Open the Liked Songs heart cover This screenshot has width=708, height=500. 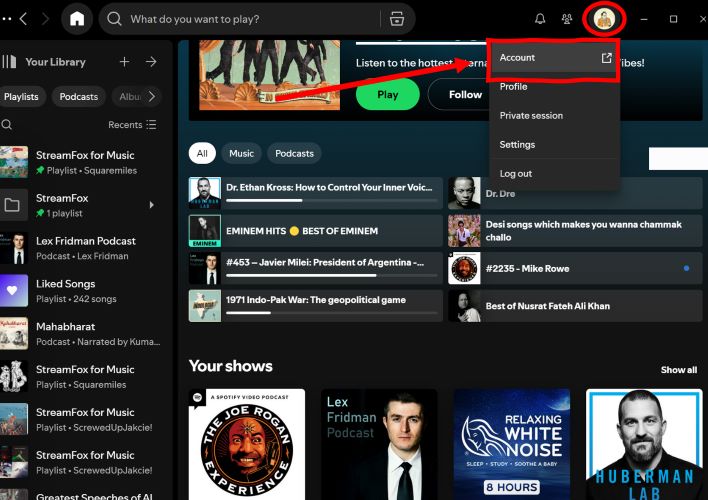13,291
